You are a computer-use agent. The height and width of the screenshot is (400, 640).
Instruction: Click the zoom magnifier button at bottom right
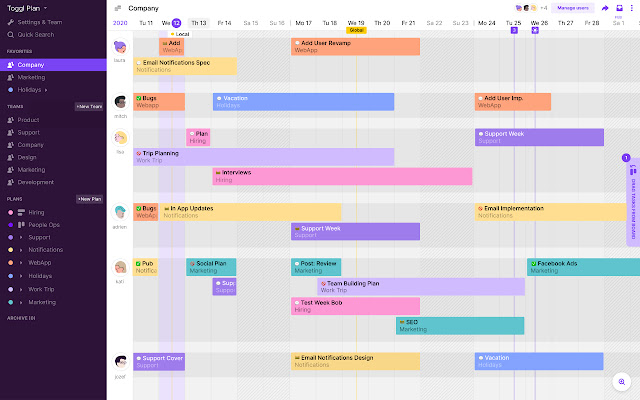pyautogui.click(x=622, y=382)
